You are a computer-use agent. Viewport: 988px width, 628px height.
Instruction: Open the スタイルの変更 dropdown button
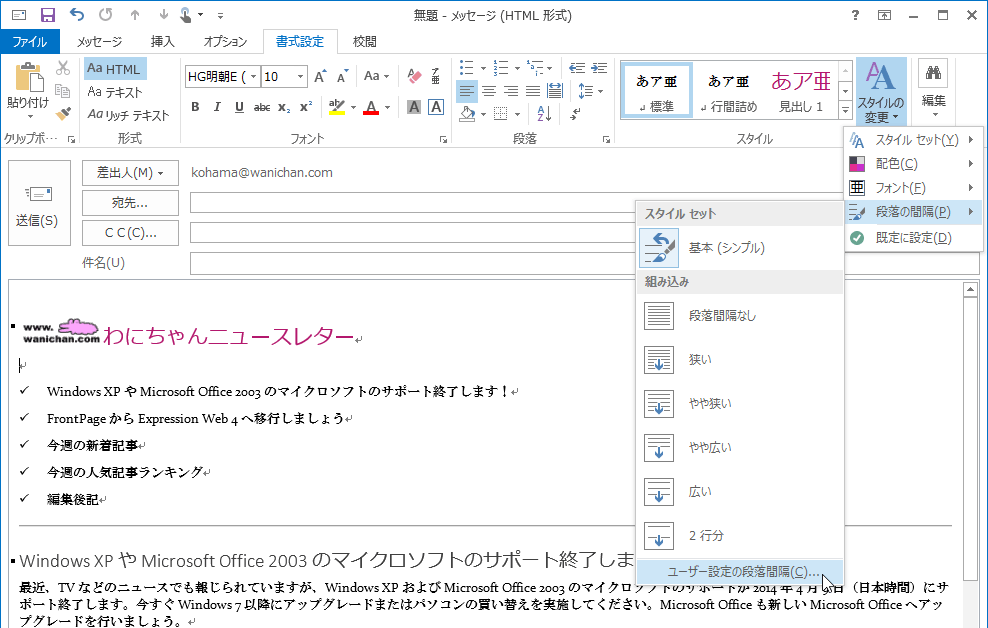pos(881,92)
